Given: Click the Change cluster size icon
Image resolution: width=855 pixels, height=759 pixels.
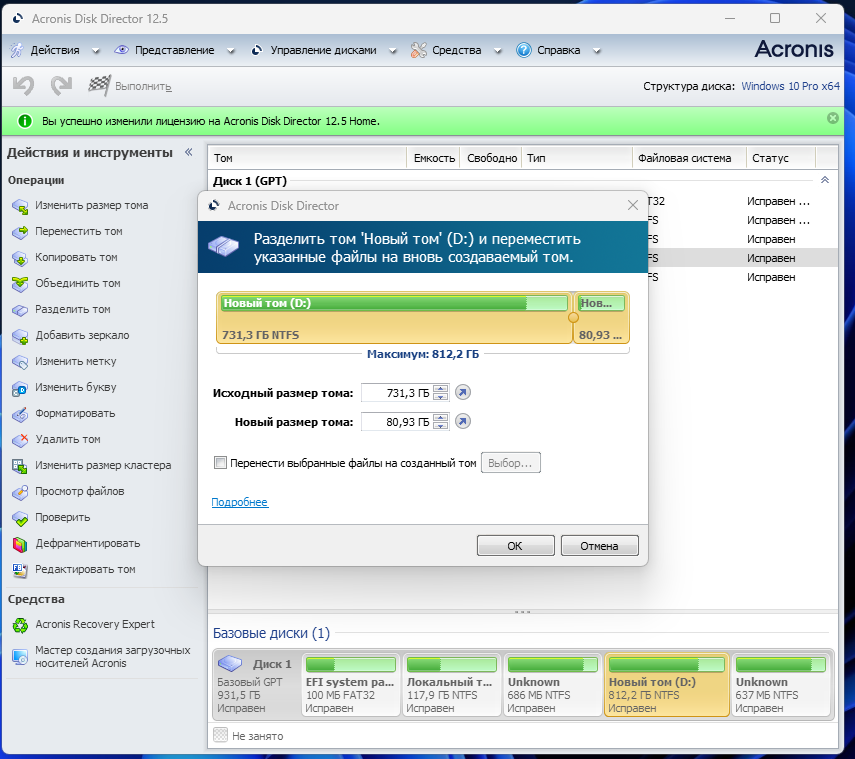Looking at the screenshot, I should (20, 466).
